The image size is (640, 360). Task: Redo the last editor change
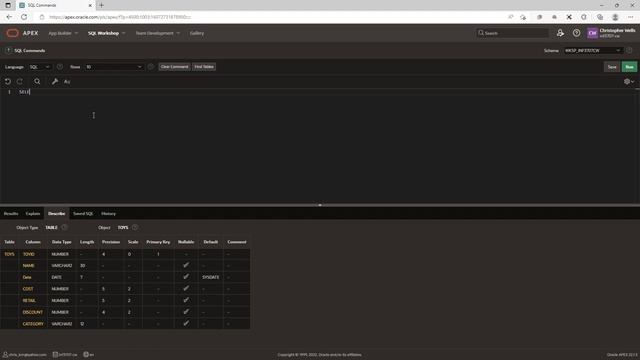[20, 82]
